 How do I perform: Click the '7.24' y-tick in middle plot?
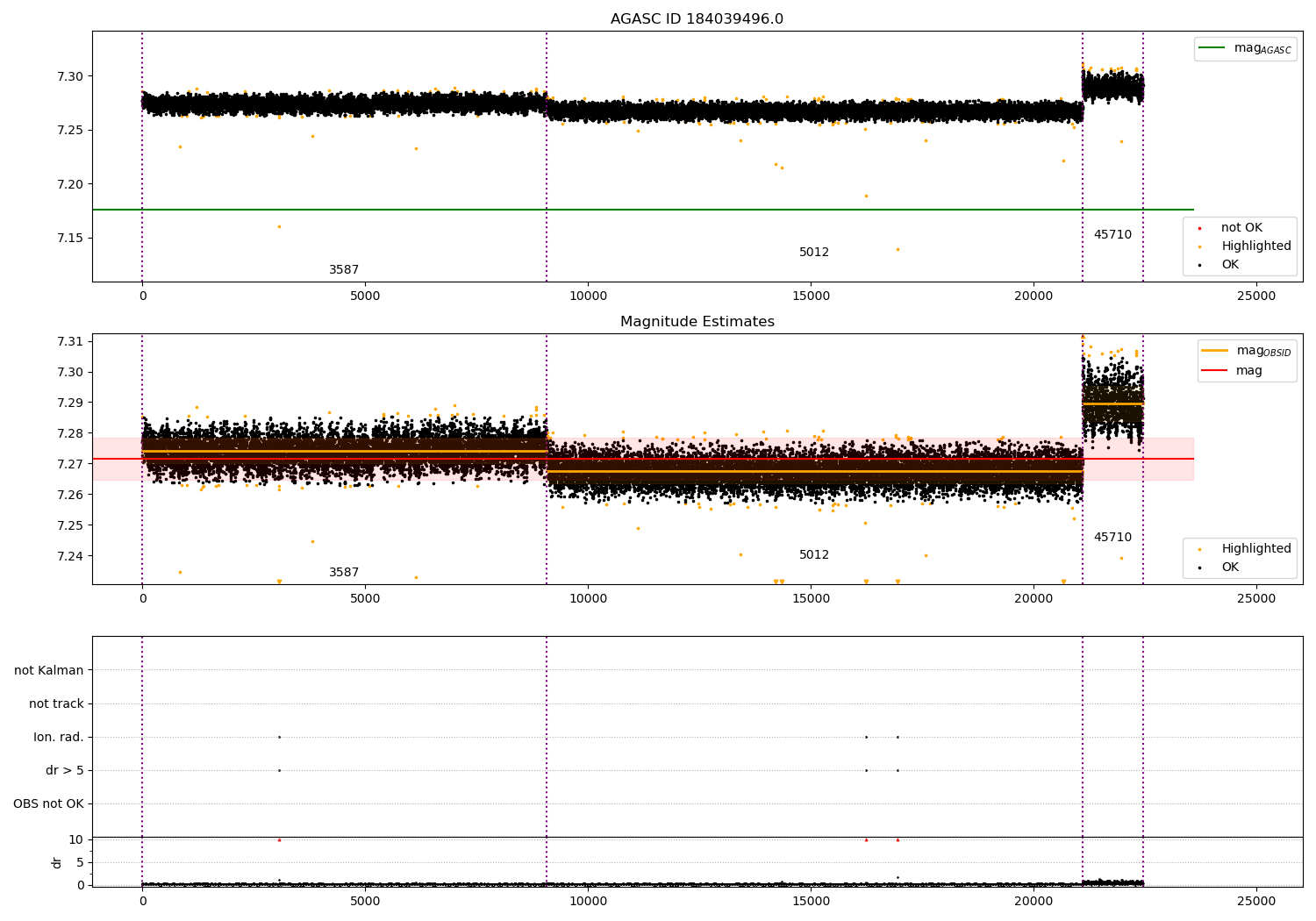tap(70, 556)
